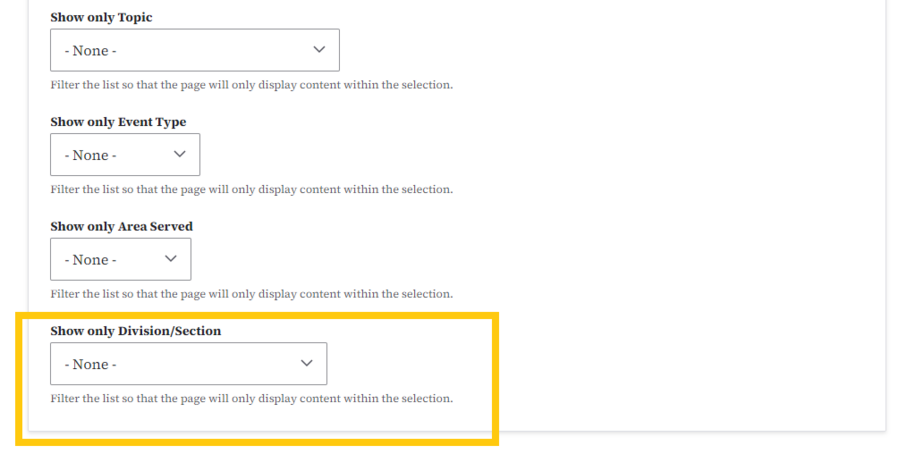Click the filter help text under Division/Section dropdown
The height and width of the screenshot is (454, 915).
pos(251,399)
